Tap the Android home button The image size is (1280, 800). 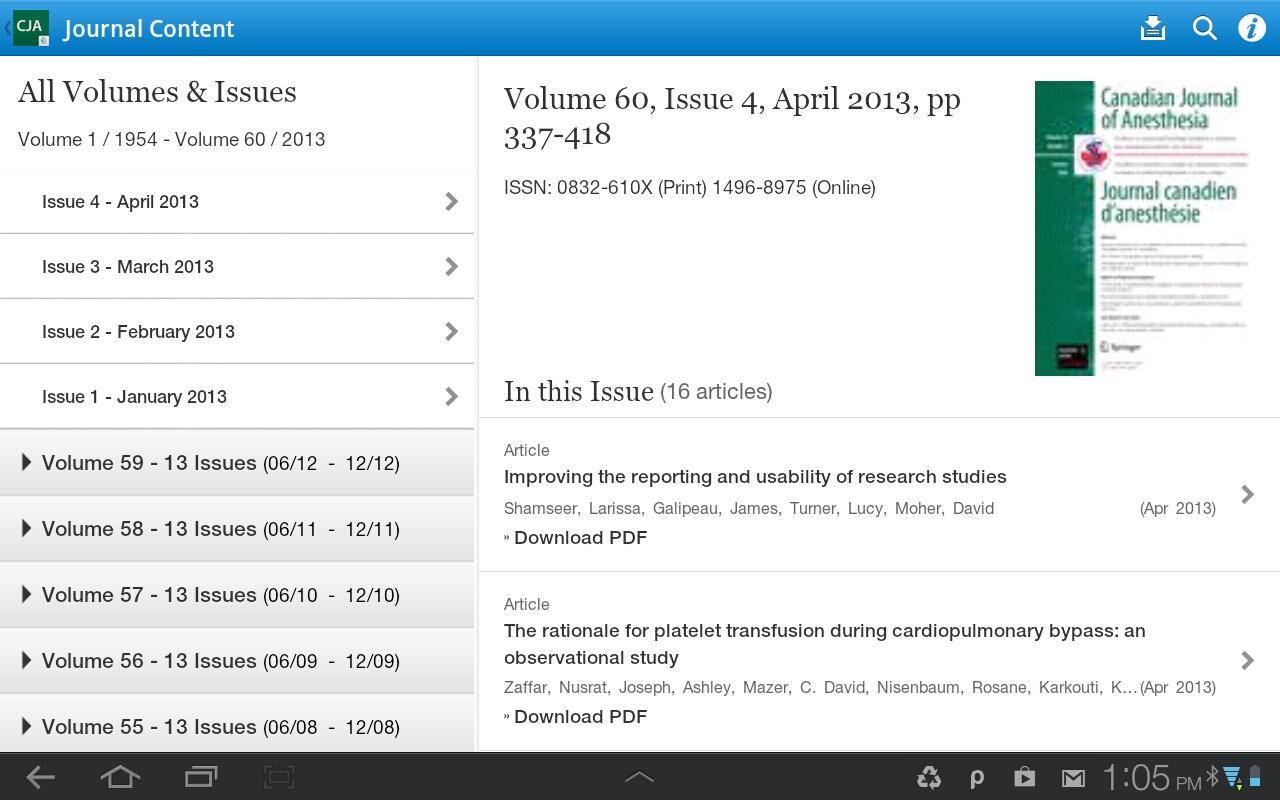[x=120, y=777]
